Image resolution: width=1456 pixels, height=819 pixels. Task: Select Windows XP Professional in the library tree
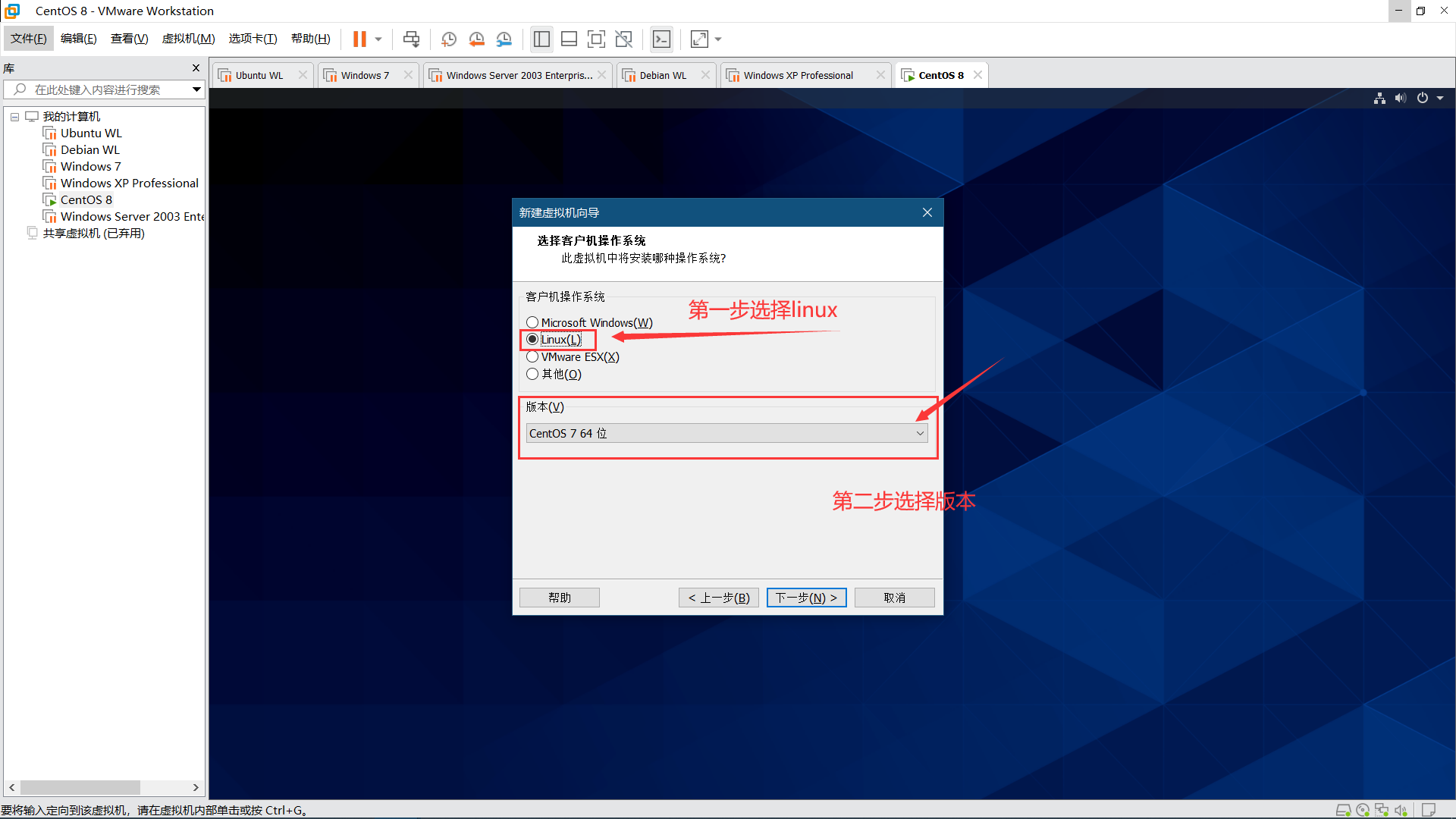click(129, 184)
